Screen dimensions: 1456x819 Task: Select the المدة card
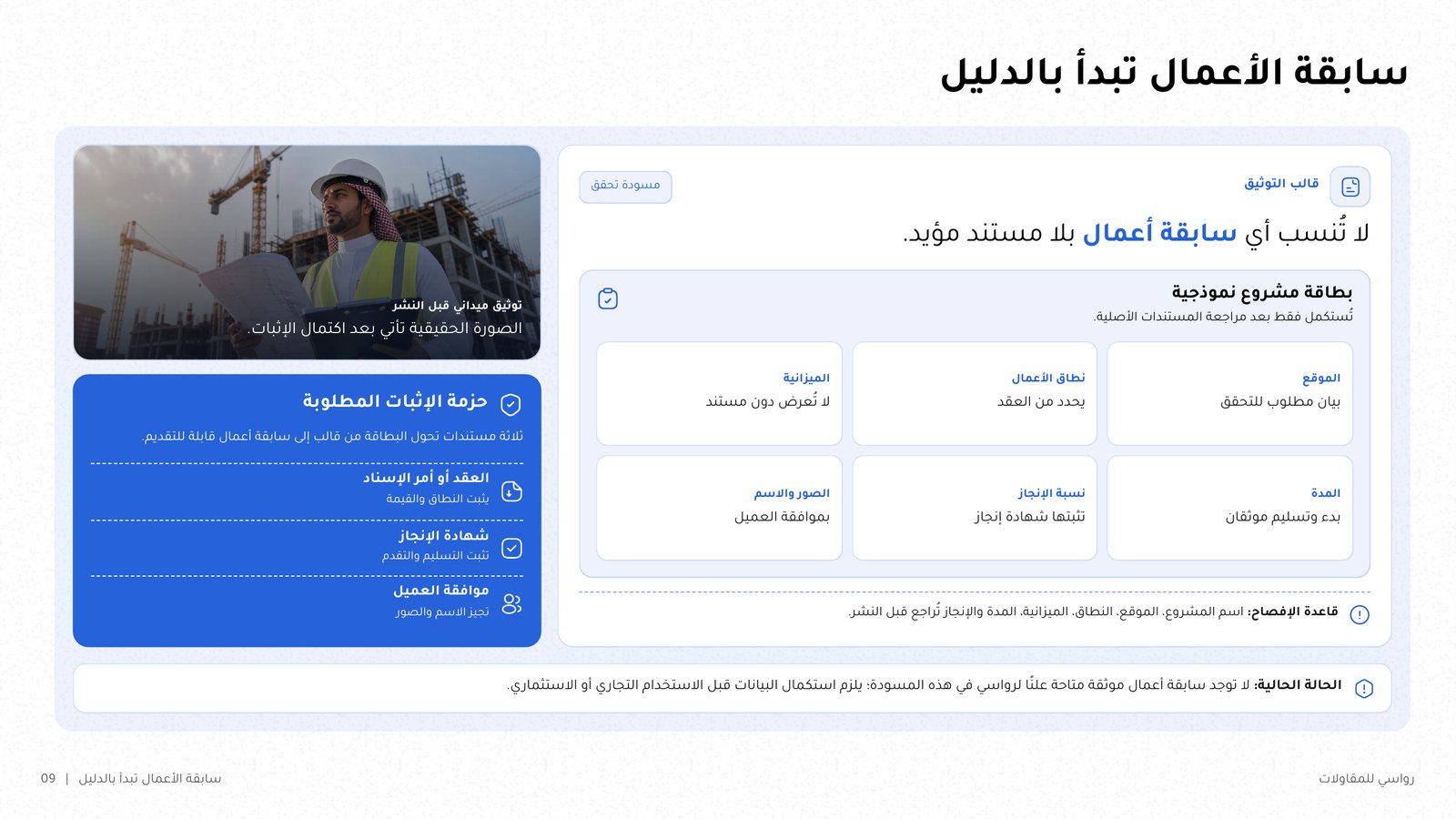tap(1229, 508)
